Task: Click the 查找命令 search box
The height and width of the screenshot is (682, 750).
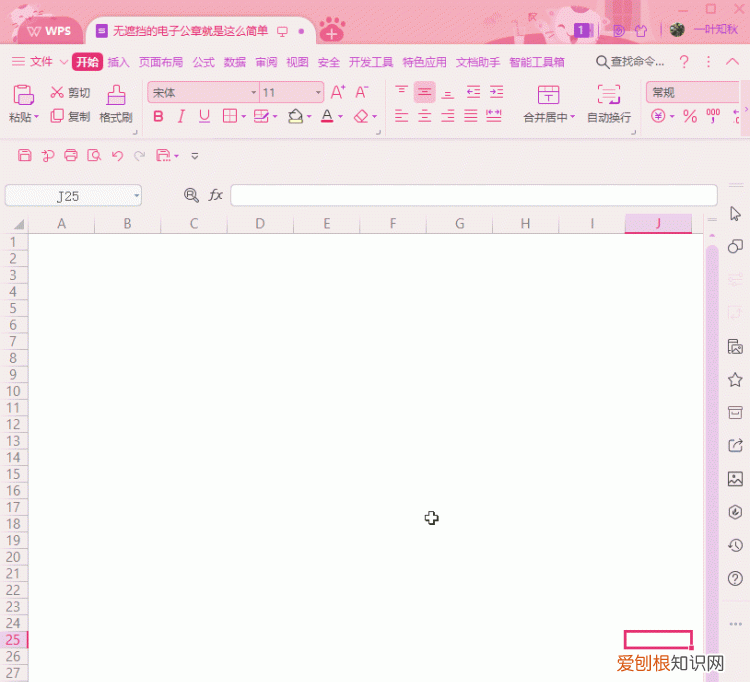Action: [630, 62]
